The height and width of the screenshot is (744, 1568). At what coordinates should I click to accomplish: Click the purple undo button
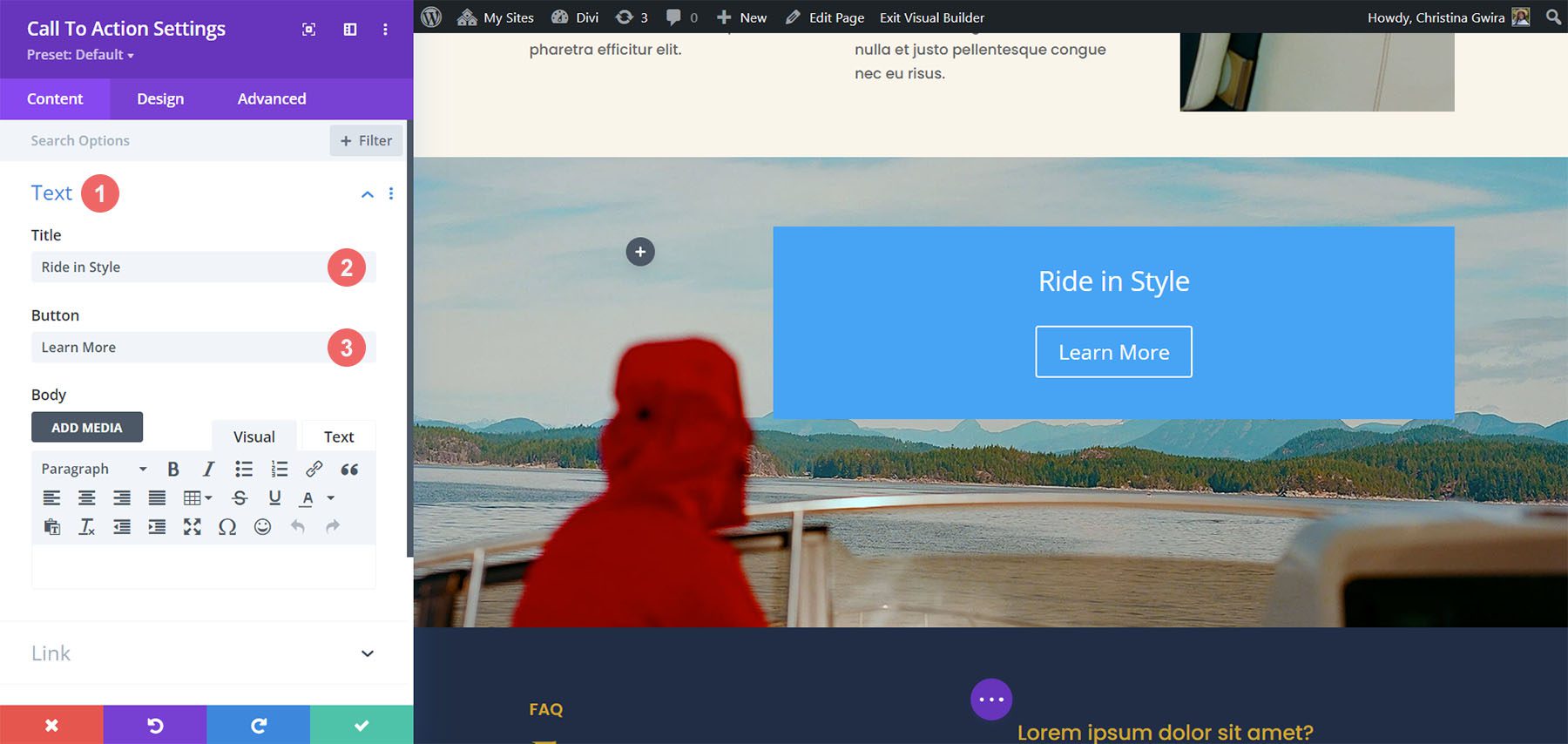pos(155,725)
